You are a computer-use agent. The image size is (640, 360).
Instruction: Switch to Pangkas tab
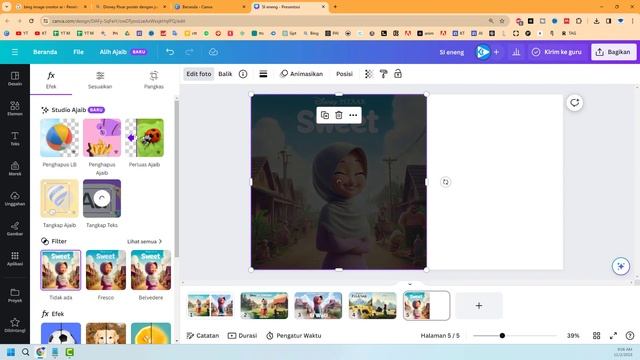pyautogui.click(x=153, y=80)
